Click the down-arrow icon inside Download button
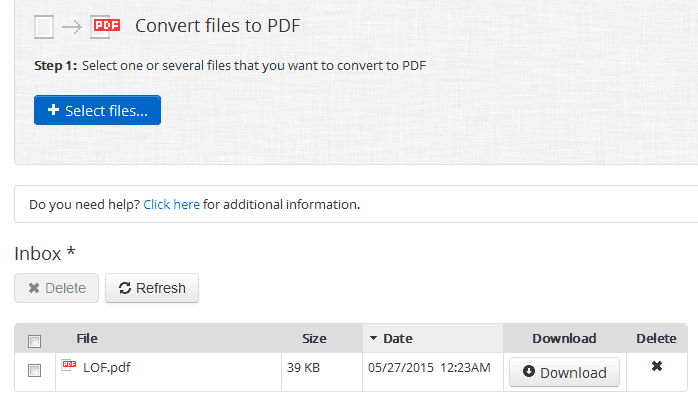698x402 pixels. (x=529, y=371)
